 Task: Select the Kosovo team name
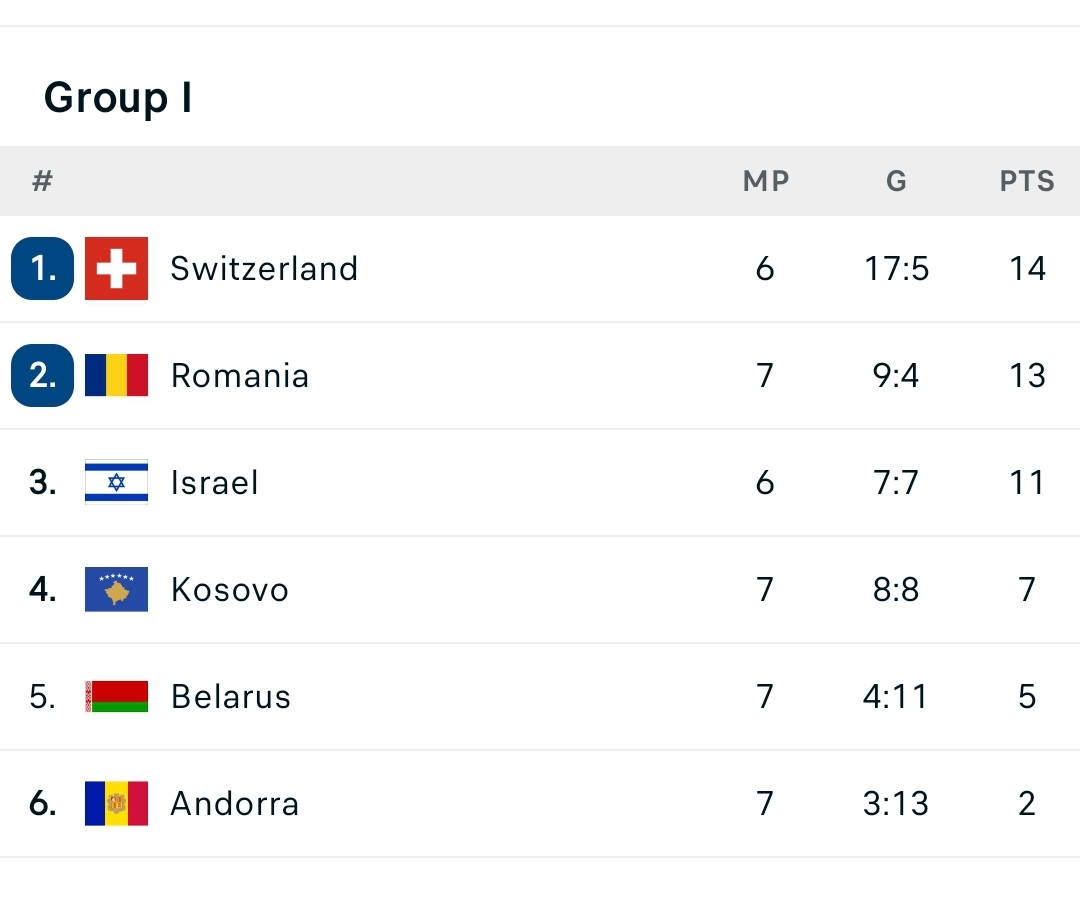(x=230, y=590)
